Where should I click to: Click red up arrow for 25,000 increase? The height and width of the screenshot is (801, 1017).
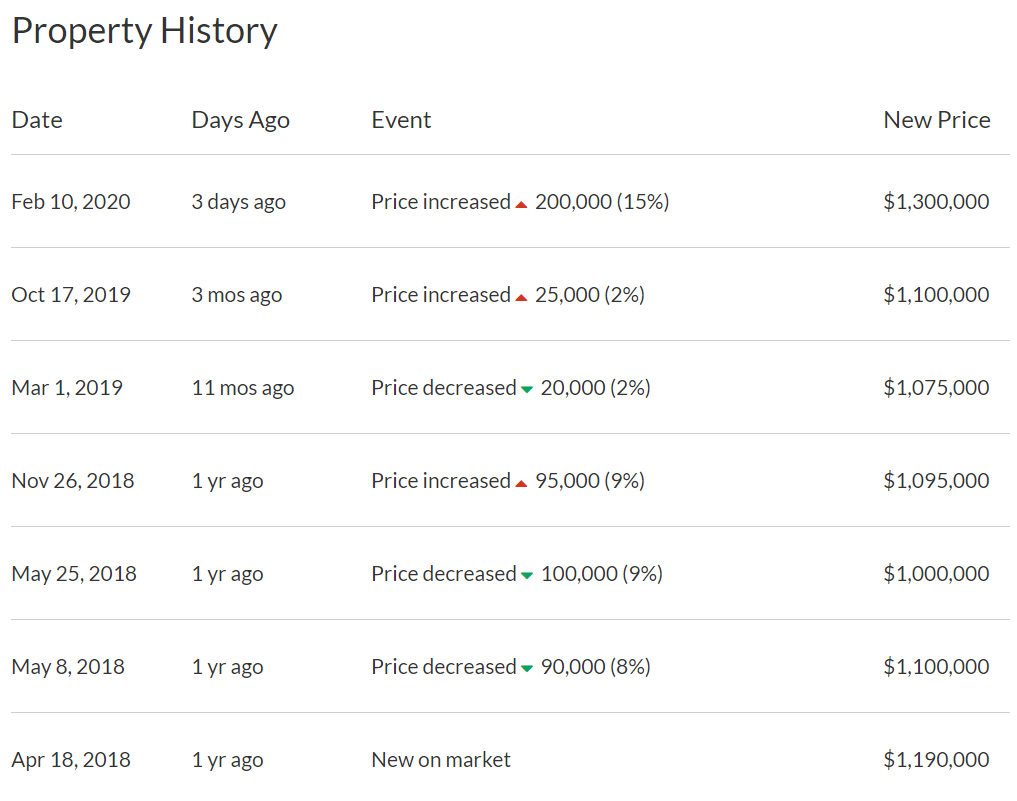[x=521, y=297]
